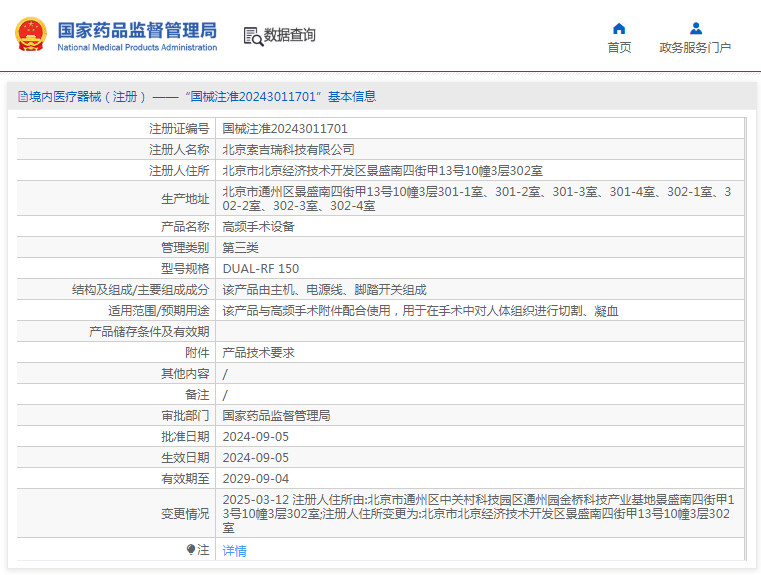Click the document icon before 境内医疗器械
761x575 pixels.
click(x=23, y=97)
